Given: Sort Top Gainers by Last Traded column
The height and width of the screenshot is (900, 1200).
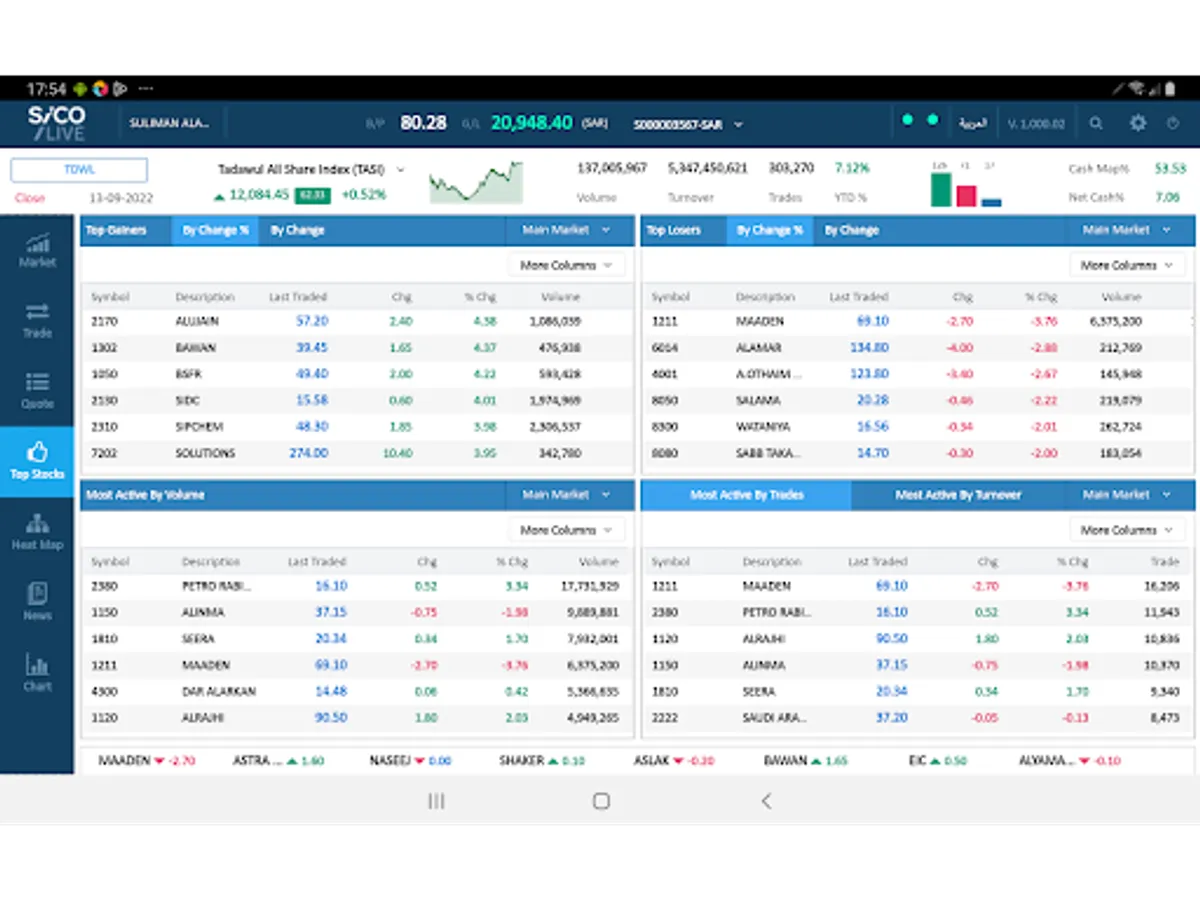Looking at the screenshot, I should point(298,297).
